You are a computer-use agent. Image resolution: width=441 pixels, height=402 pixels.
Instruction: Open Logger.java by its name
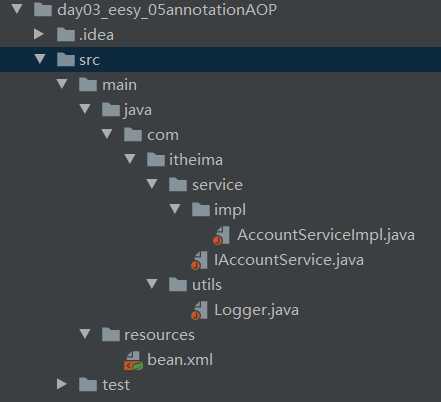[256, 310]
